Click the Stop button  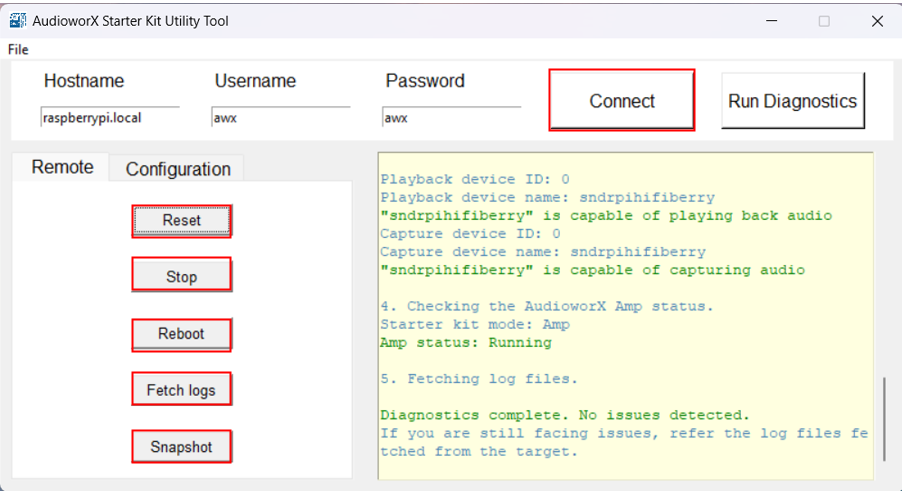pyautogui.click(x=181, y=276)
